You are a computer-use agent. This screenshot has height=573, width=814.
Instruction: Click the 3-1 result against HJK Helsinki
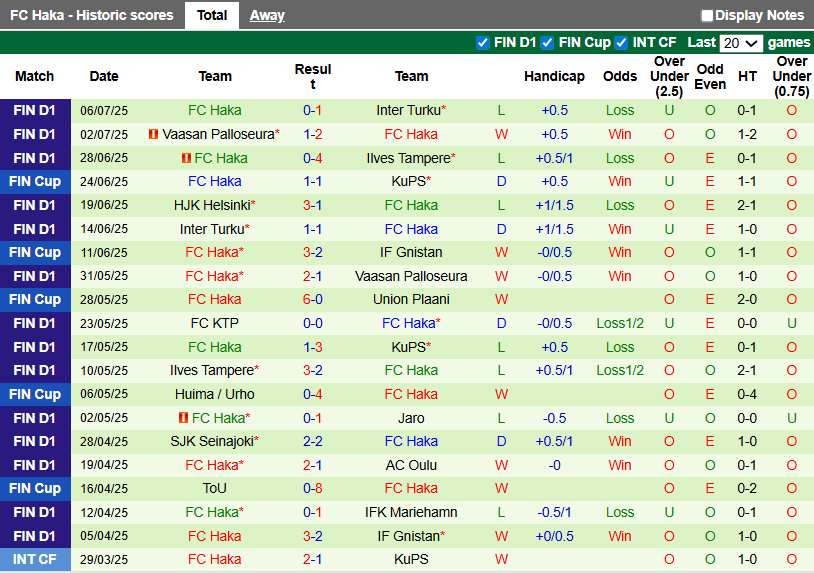(x=313, y=205)
